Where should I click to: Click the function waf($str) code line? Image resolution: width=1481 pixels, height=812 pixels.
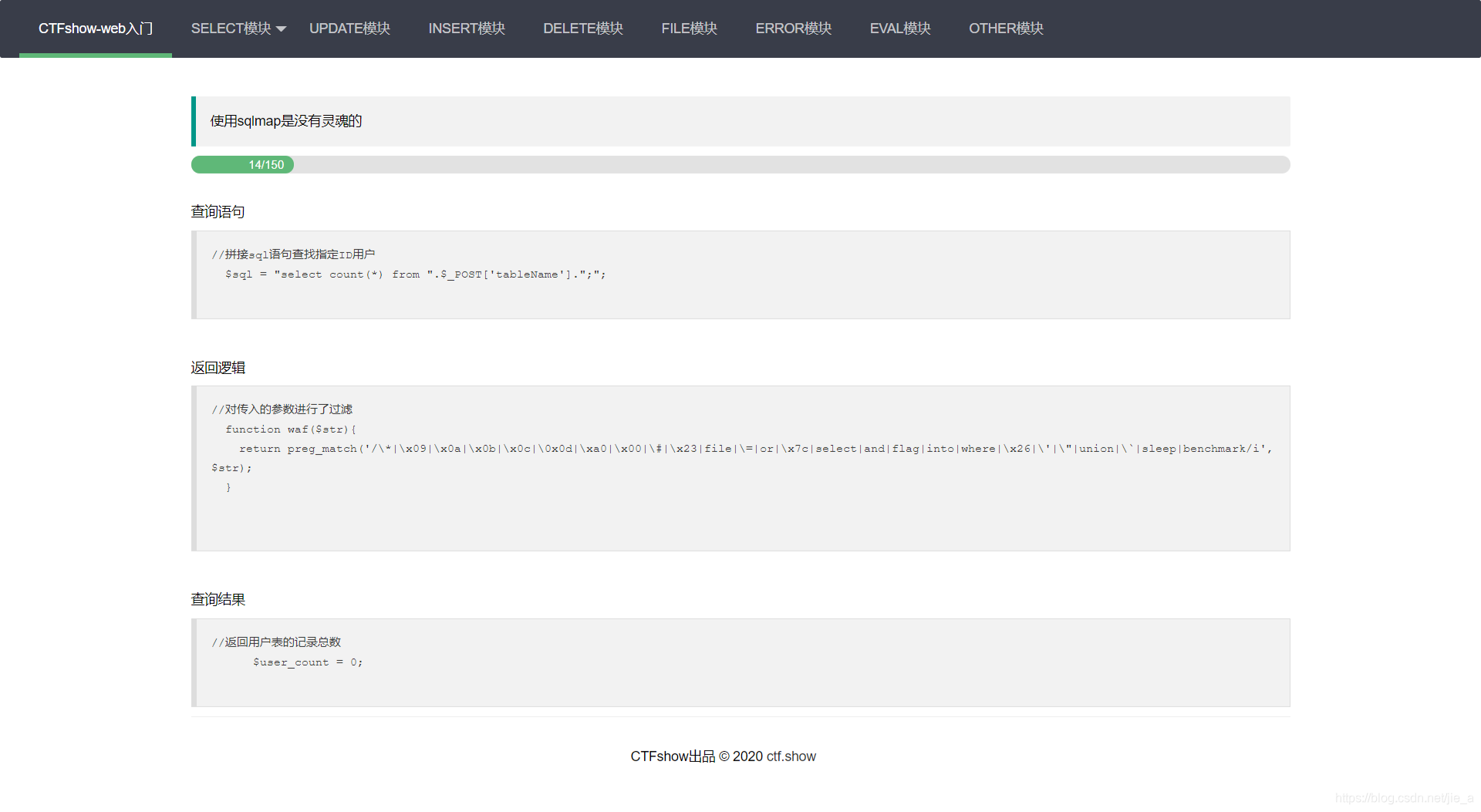click(291, 430)
